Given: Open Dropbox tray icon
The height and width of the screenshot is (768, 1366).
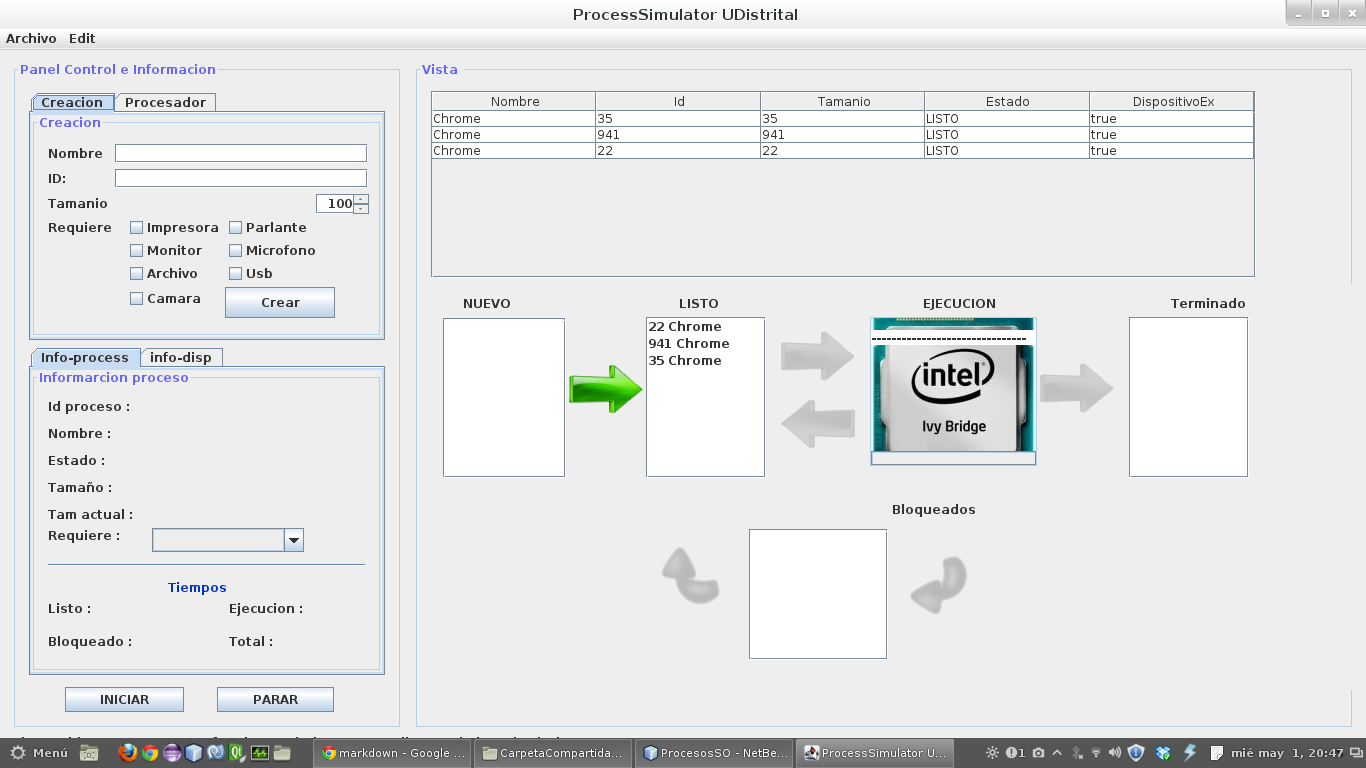Looking at the screenshot, I should pyautogui.click(x=1163, y=753).
